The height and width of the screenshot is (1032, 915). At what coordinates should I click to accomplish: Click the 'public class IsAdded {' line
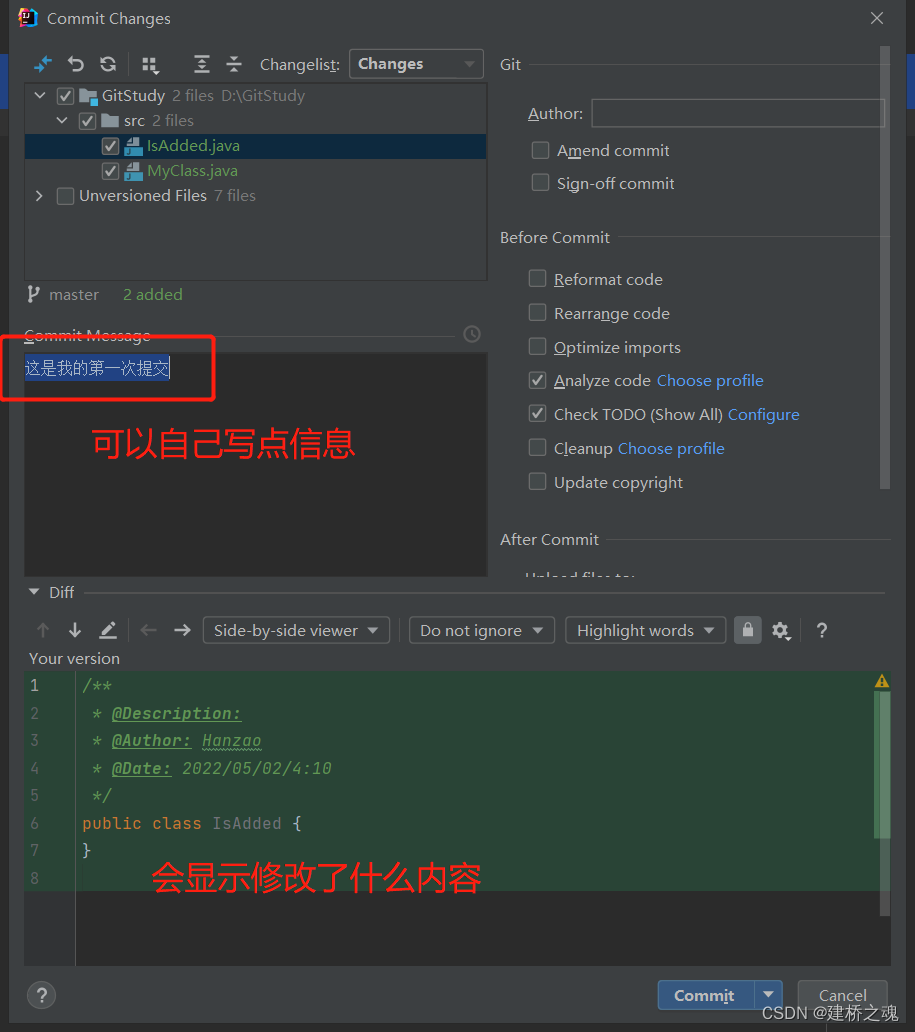point(192,823)
